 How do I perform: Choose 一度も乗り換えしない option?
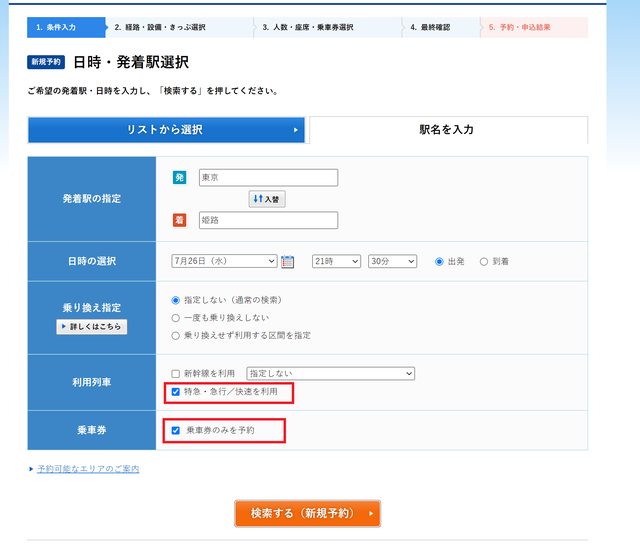point(177,317)
